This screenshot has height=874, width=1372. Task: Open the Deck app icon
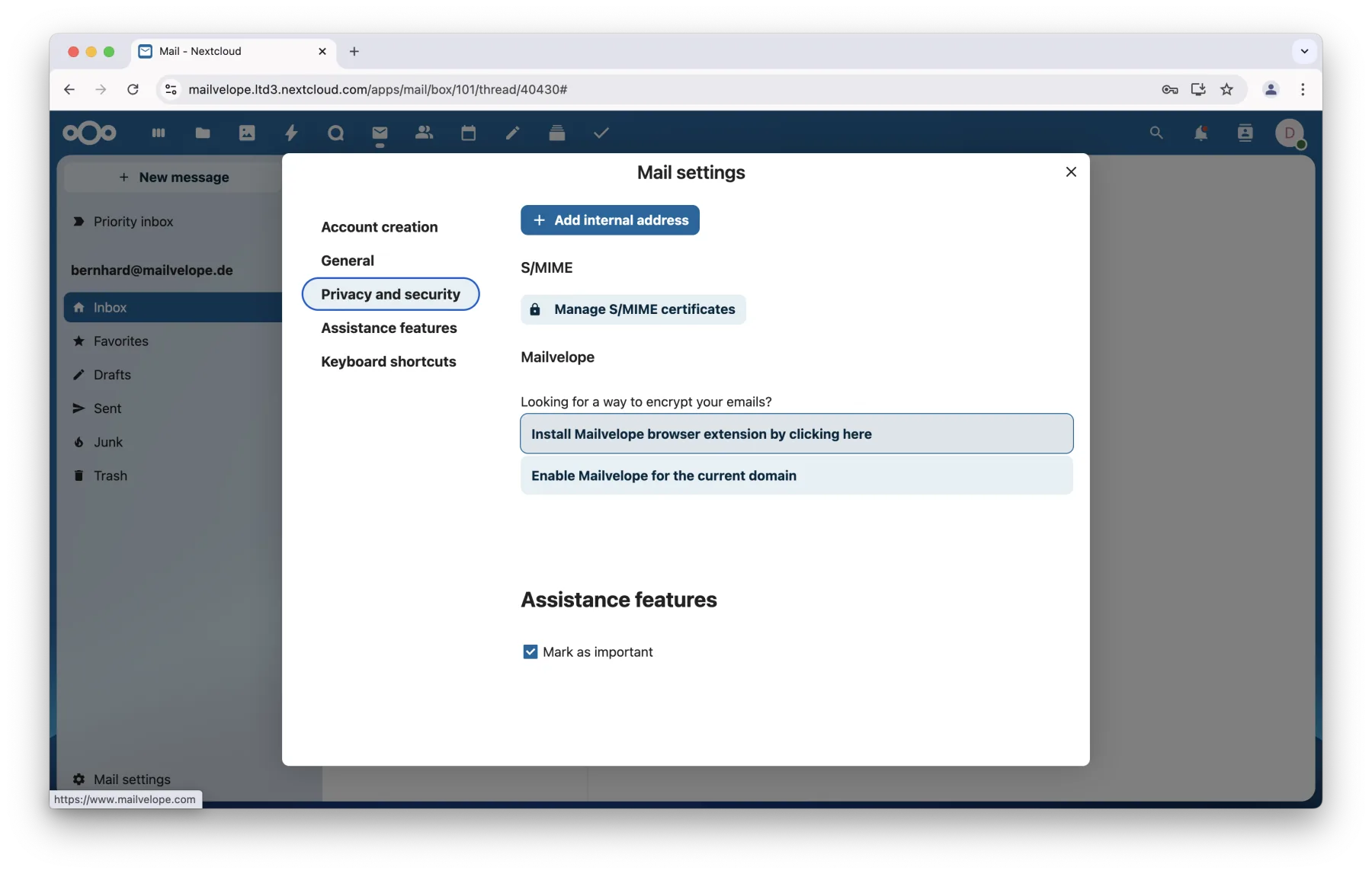pyautogui.click(x=556, y=133)
